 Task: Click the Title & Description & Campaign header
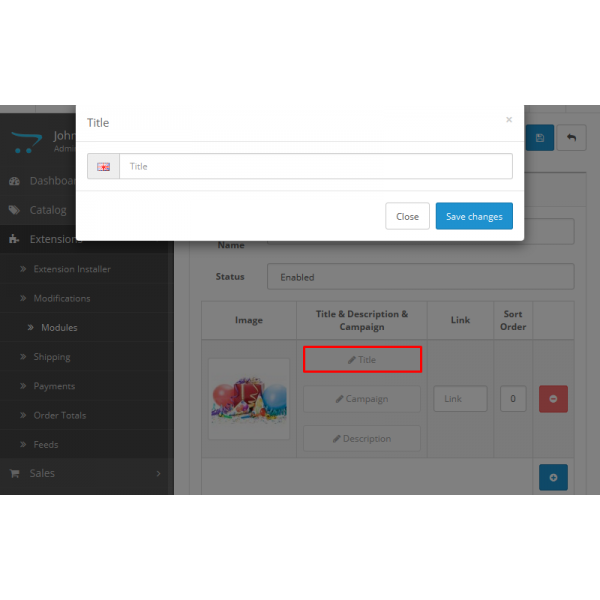click(x=362, y=320)
